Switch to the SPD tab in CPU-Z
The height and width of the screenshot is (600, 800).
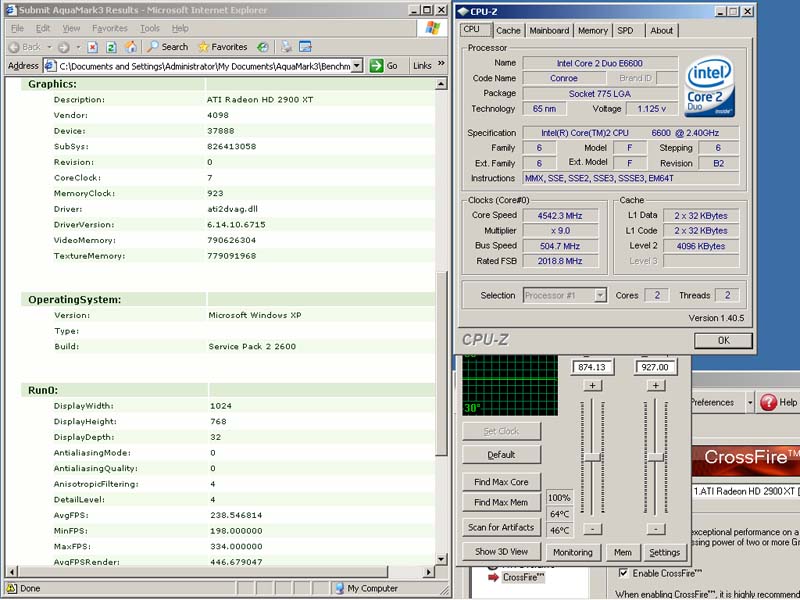[x=625, y=31]
